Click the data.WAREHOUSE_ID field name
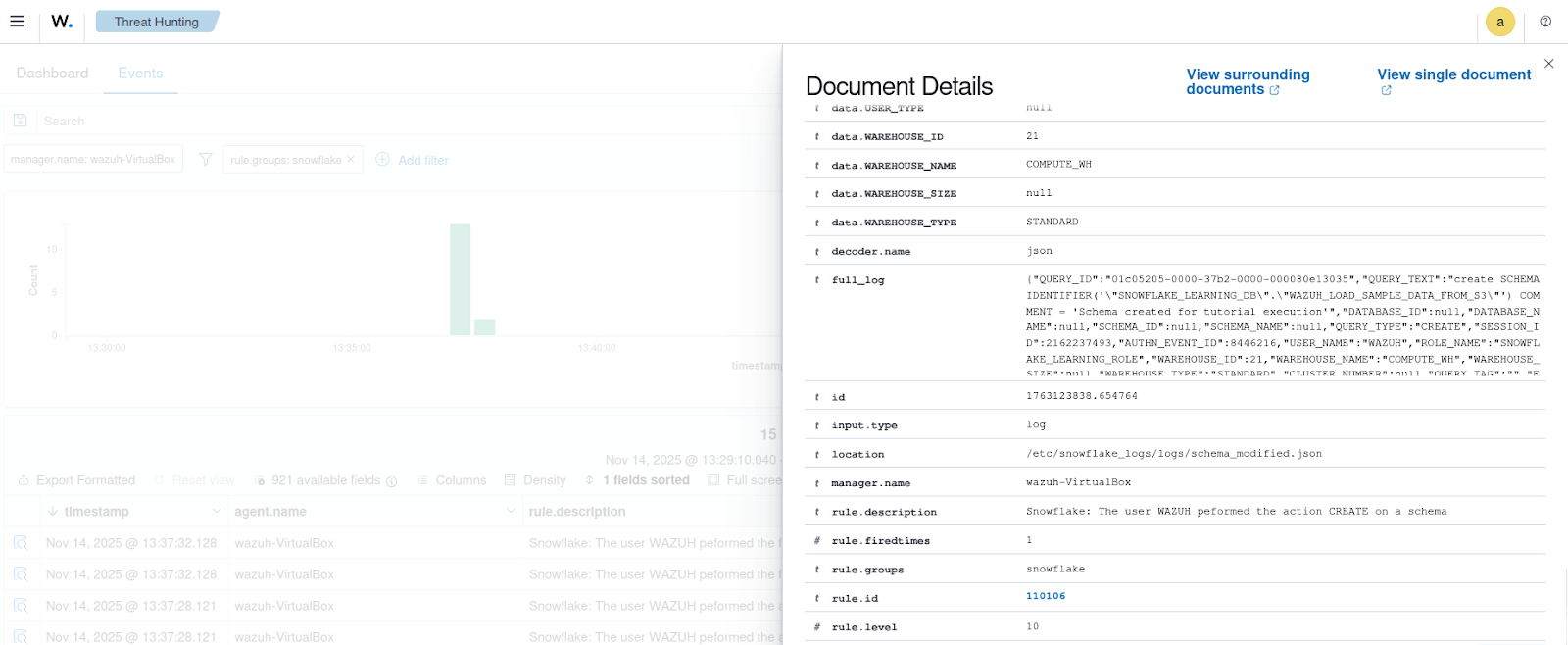Screen dimensions: 1568x645 tap(888, 137)
